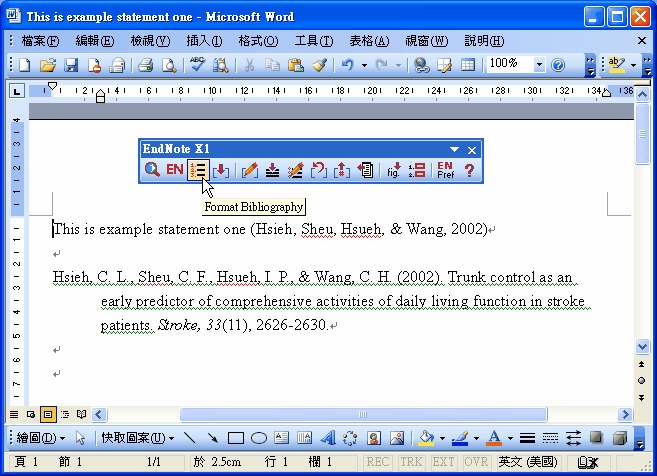This screenshot has height=476, width=657.
Task: Click Unformat Citation icon in EndNote toolbar
Action: (319, 170)
